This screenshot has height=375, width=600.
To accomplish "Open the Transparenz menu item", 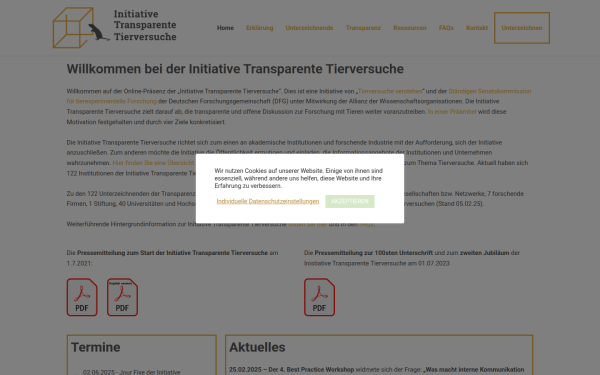I will coord(363,28).
